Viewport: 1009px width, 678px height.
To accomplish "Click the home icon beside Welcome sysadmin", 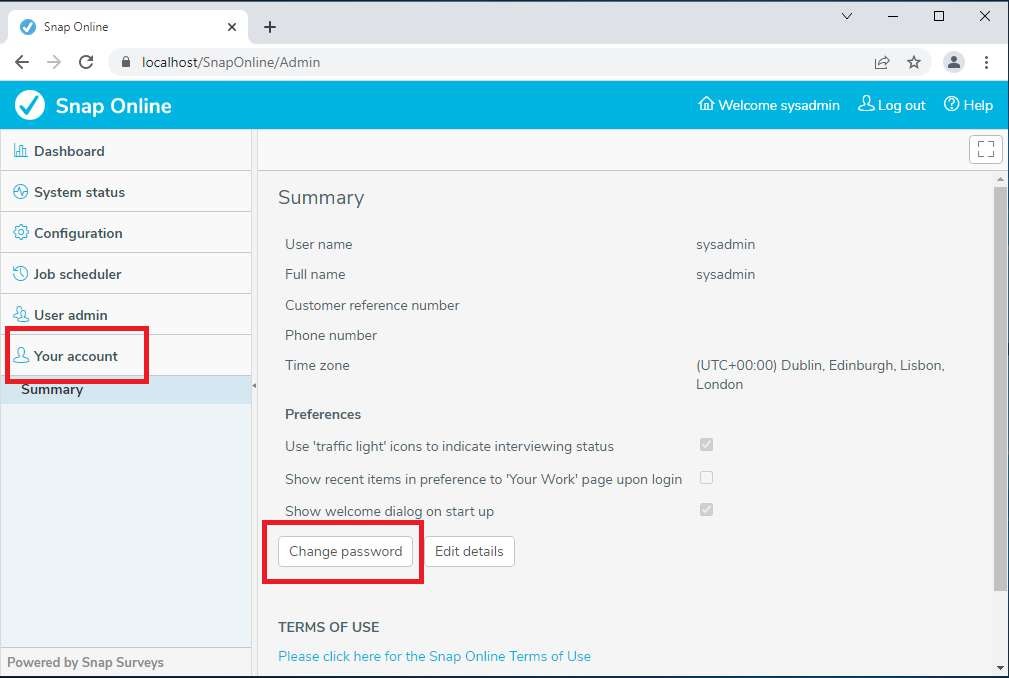I will [x=706, y=104].
